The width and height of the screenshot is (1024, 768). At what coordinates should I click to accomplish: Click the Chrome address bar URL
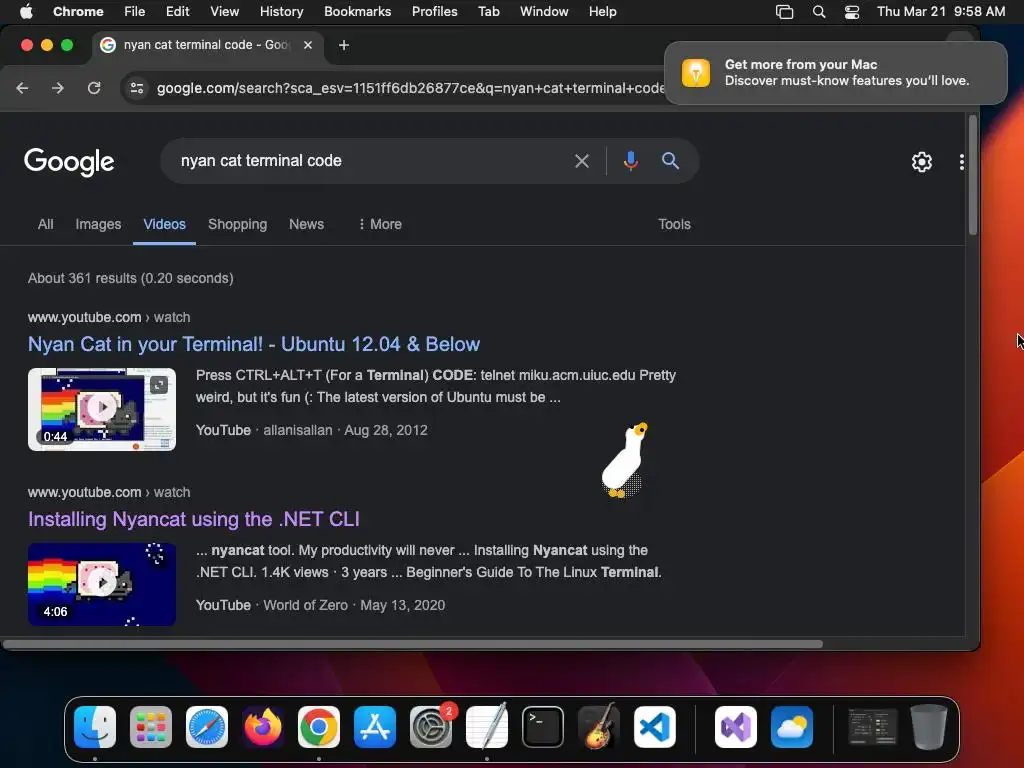click(x=410, y=88)
